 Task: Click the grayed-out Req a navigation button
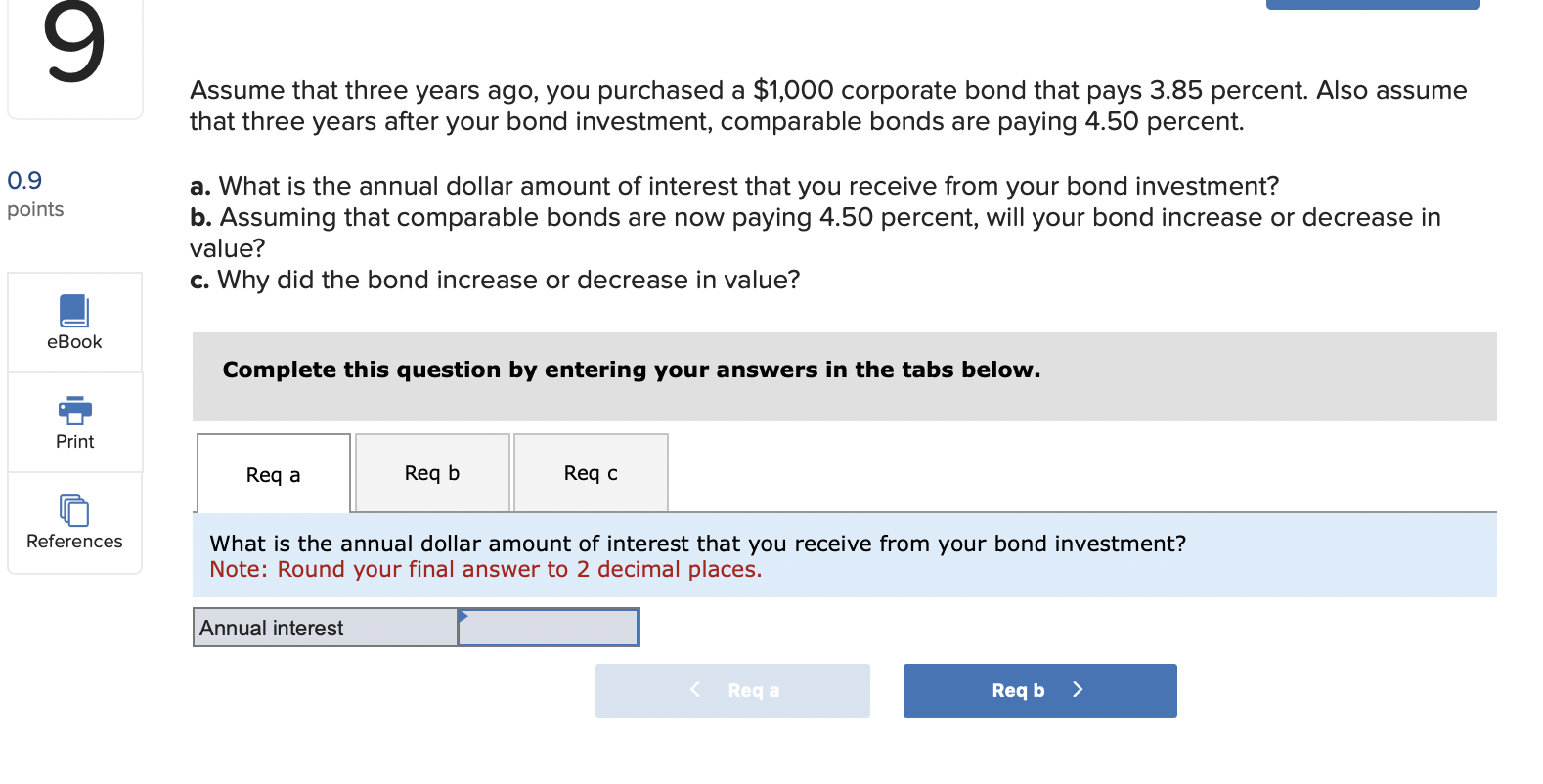[x=731, y=690]
